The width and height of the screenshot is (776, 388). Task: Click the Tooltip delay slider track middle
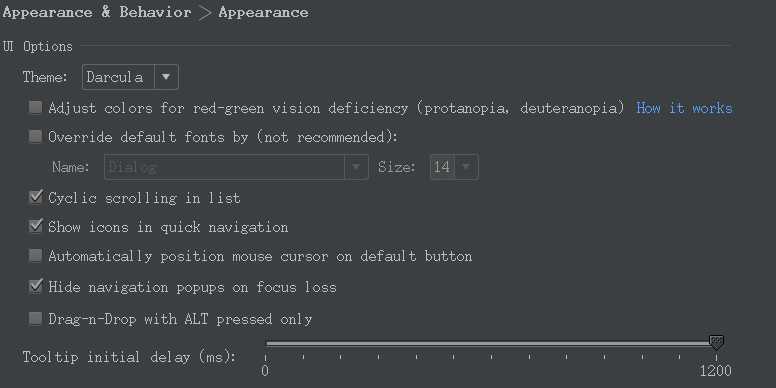[x=491, y=343]
